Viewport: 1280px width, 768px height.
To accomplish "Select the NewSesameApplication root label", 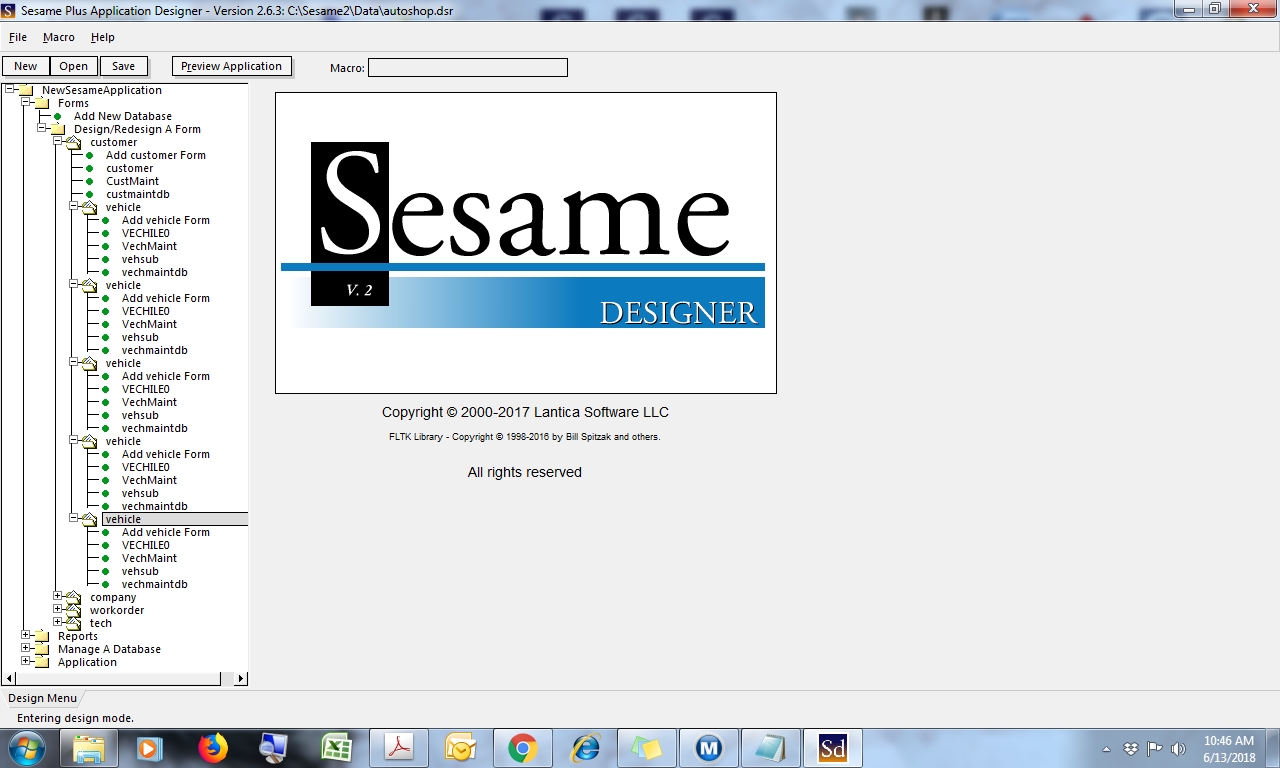I will (x=102, y=90).
